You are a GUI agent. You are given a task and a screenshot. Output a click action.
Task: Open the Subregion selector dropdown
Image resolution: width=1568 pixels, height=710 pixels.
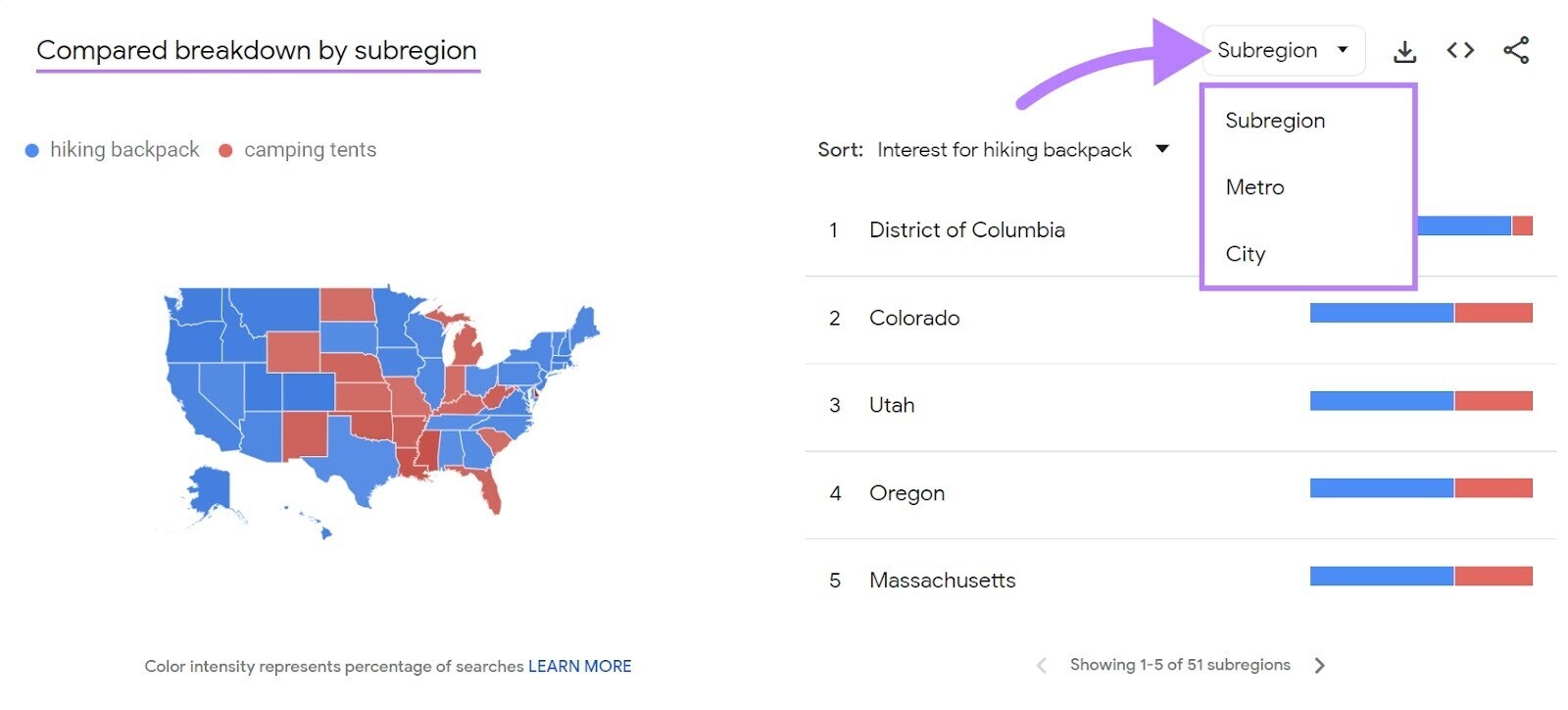point(1274,50)
